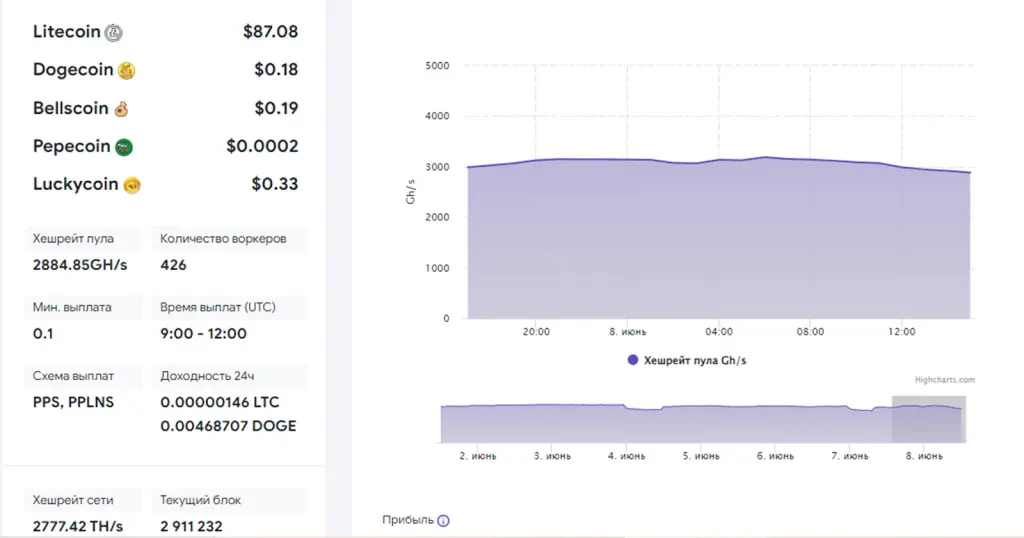Image resolution: width=1024 pixels, height=538 pixels.
Task: Select 7. июнь in the chart navigator
Action: coord(850,456)
